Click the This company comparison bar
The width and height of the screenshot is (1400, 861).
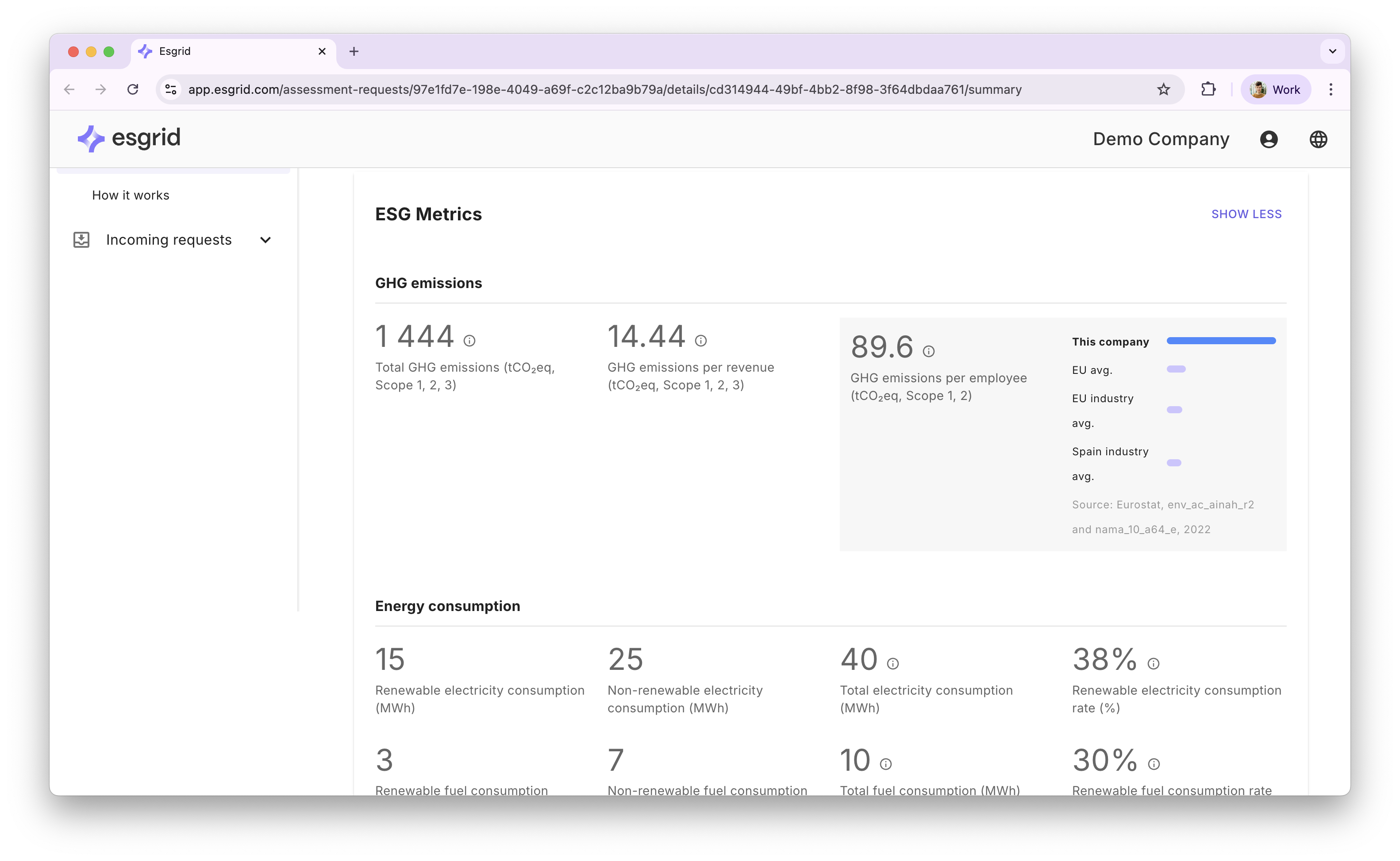tap(1221, 341)
